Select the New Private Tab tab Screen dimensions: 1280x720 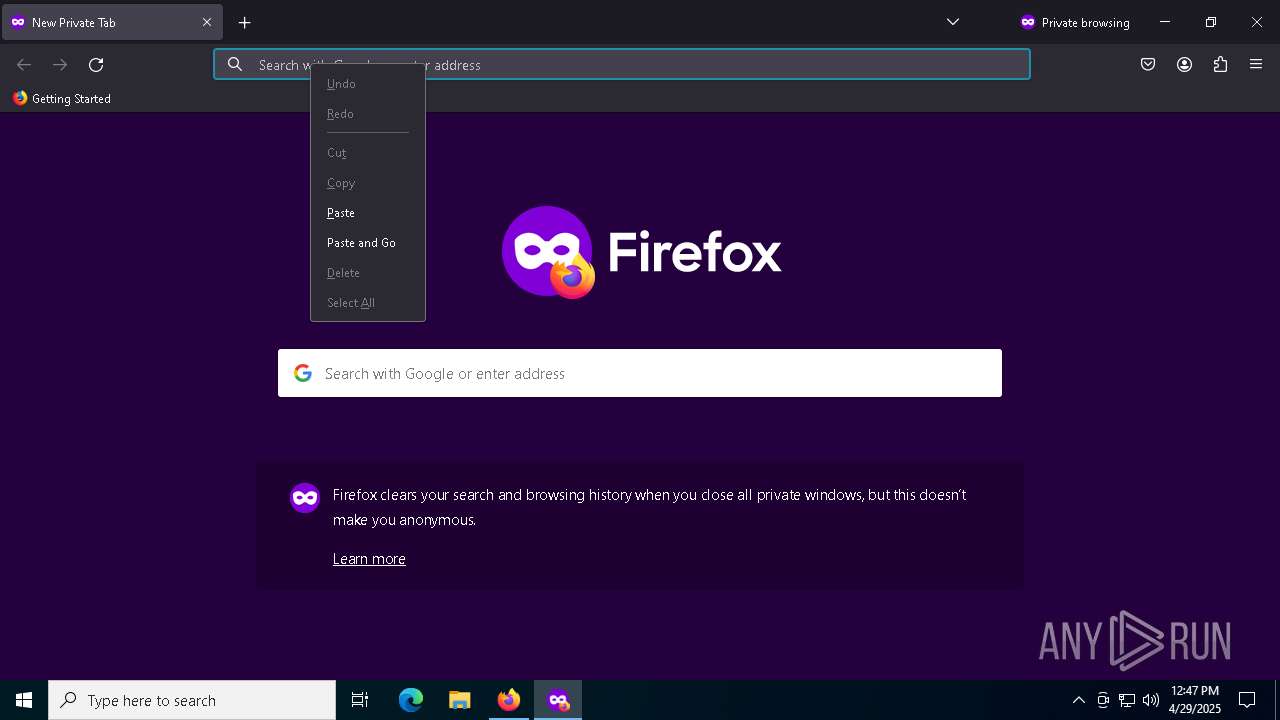click(x=112, y=22)
